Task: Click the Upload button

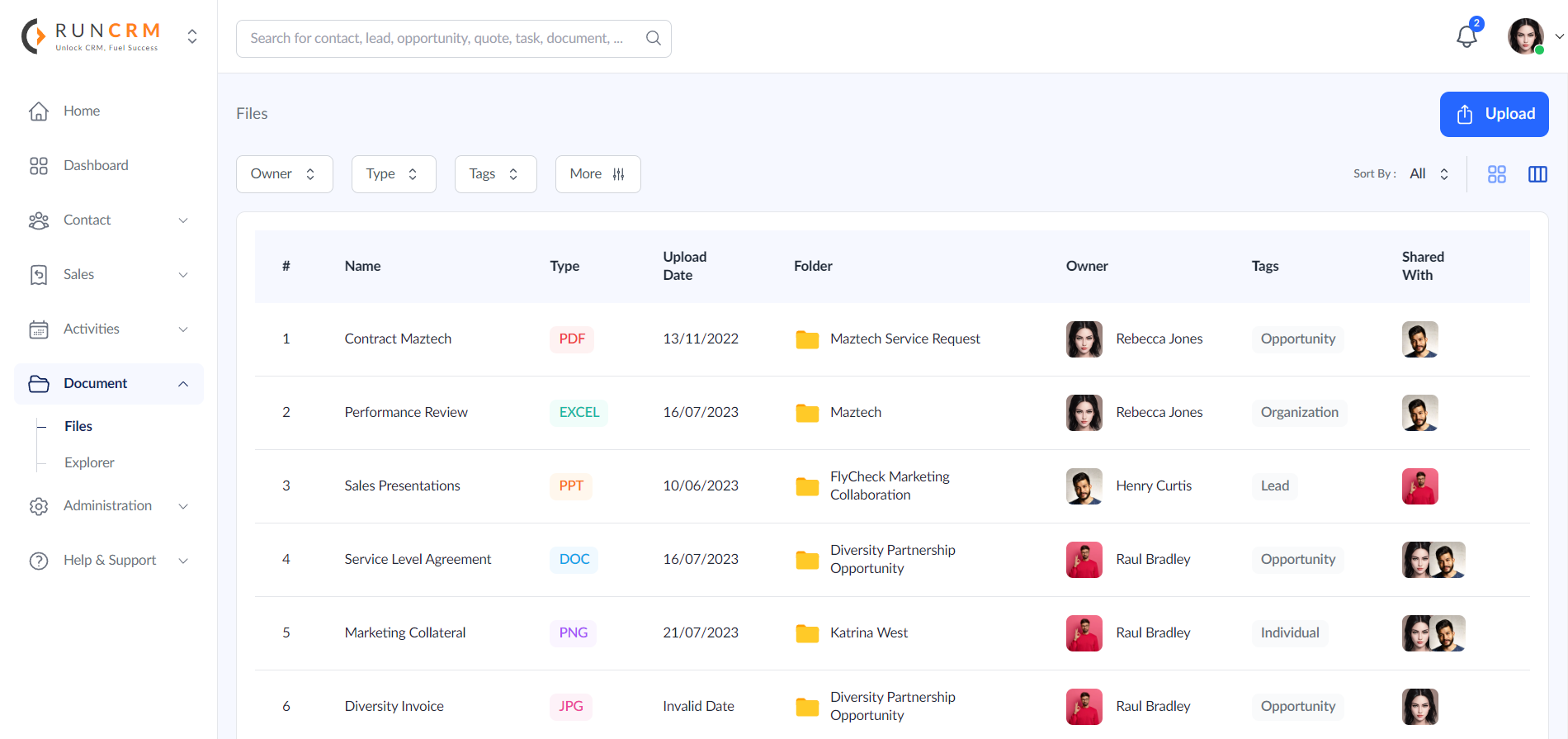Action: tap(1494, 114)
